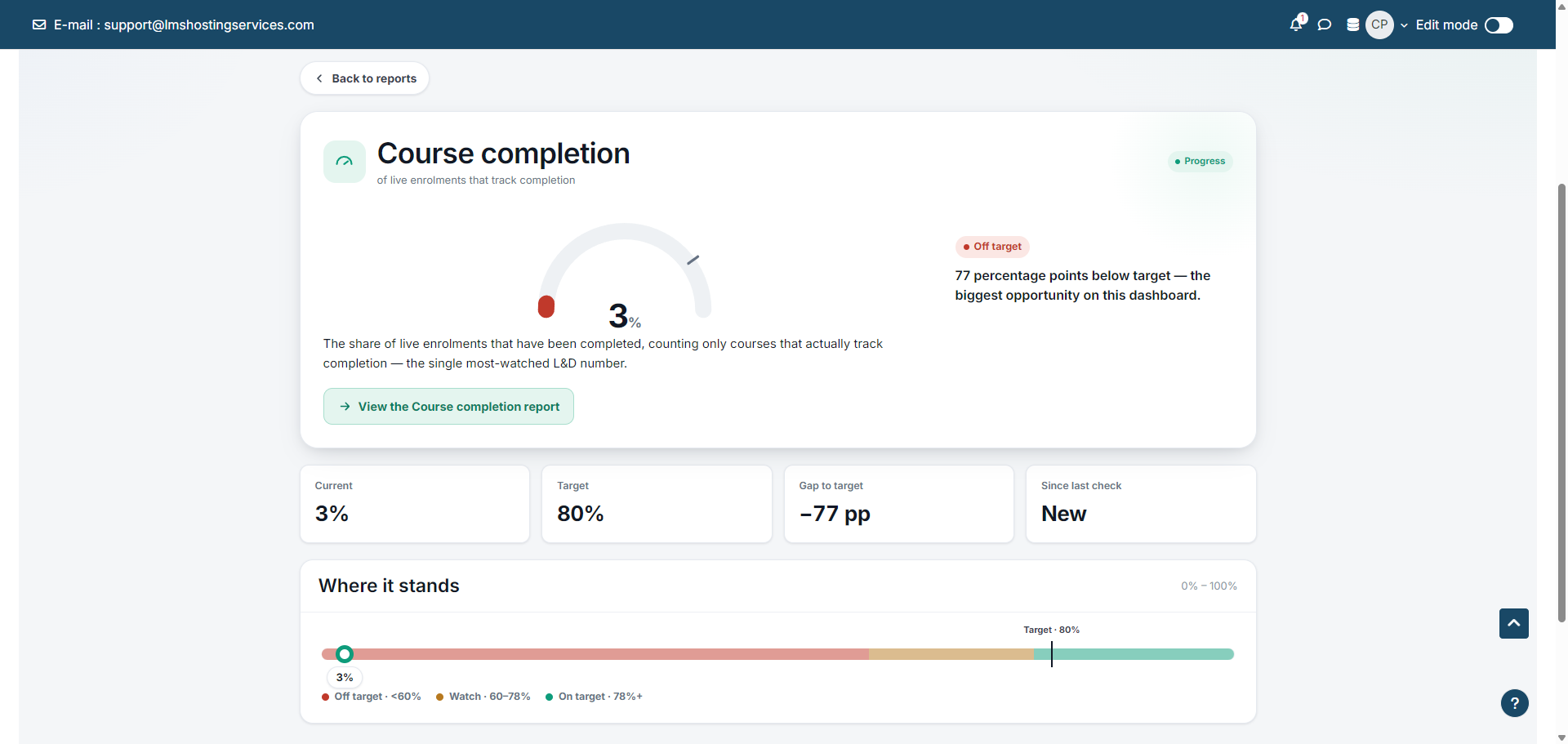
Task: Open the notifications bell icon
Action: pos(1296,25)
